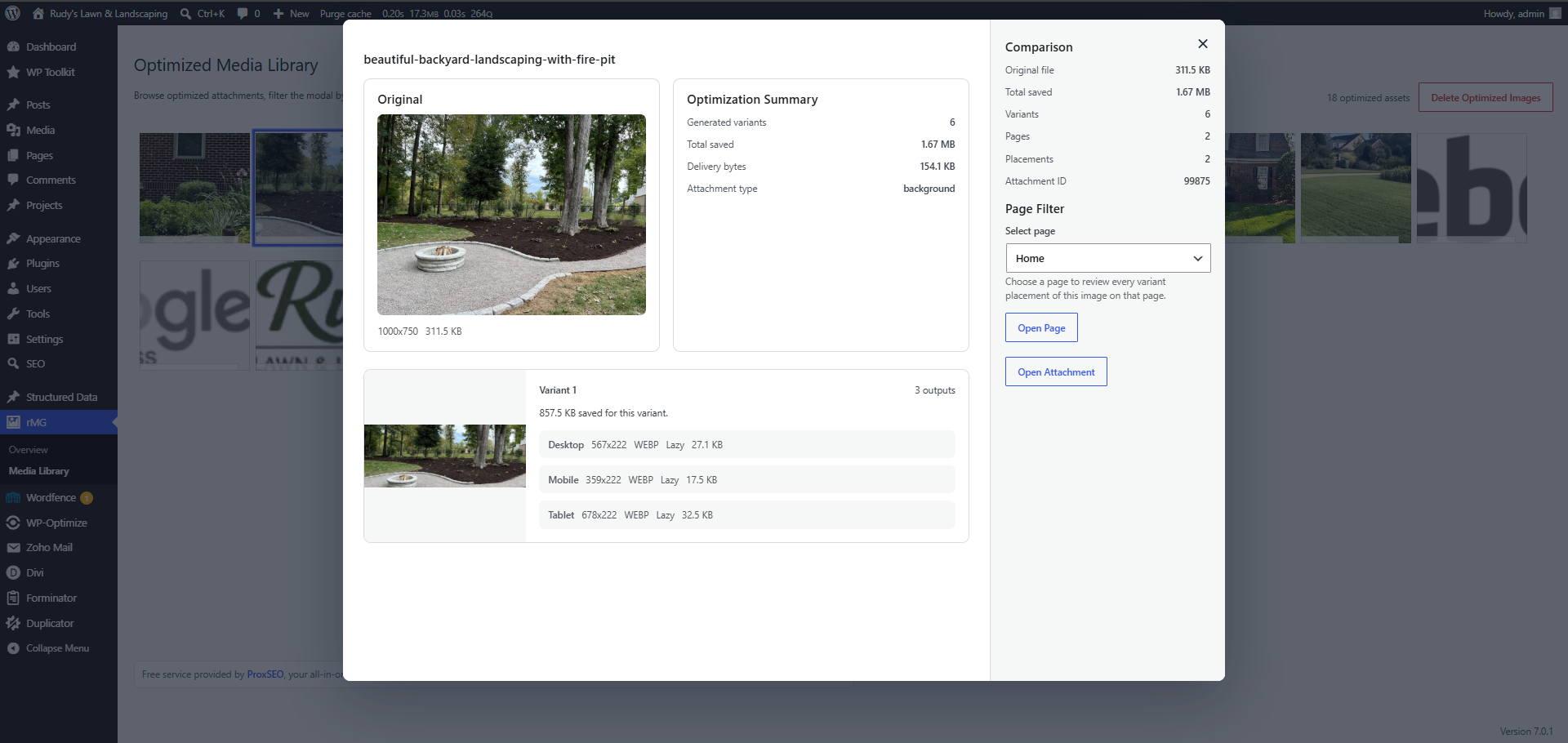Open WP-Optimize icon

(x=13, y=523)
